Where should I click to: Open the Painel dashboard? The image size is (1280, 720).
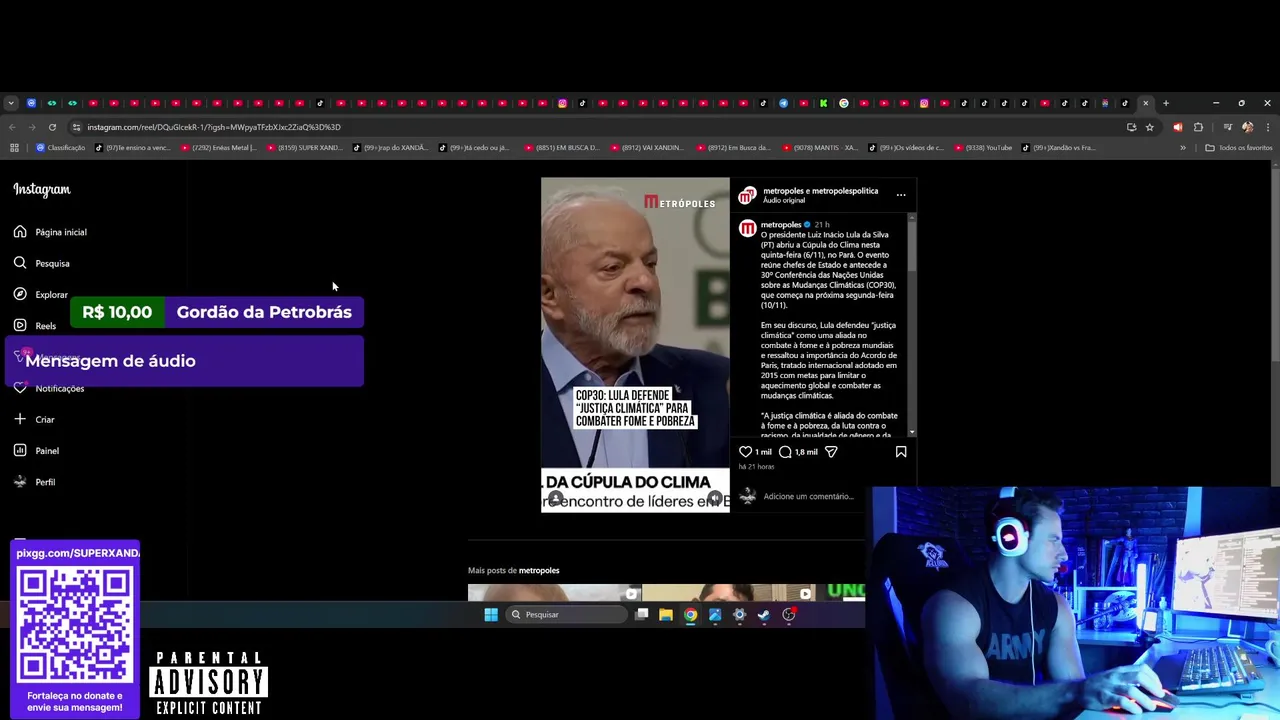click(37, 450)
